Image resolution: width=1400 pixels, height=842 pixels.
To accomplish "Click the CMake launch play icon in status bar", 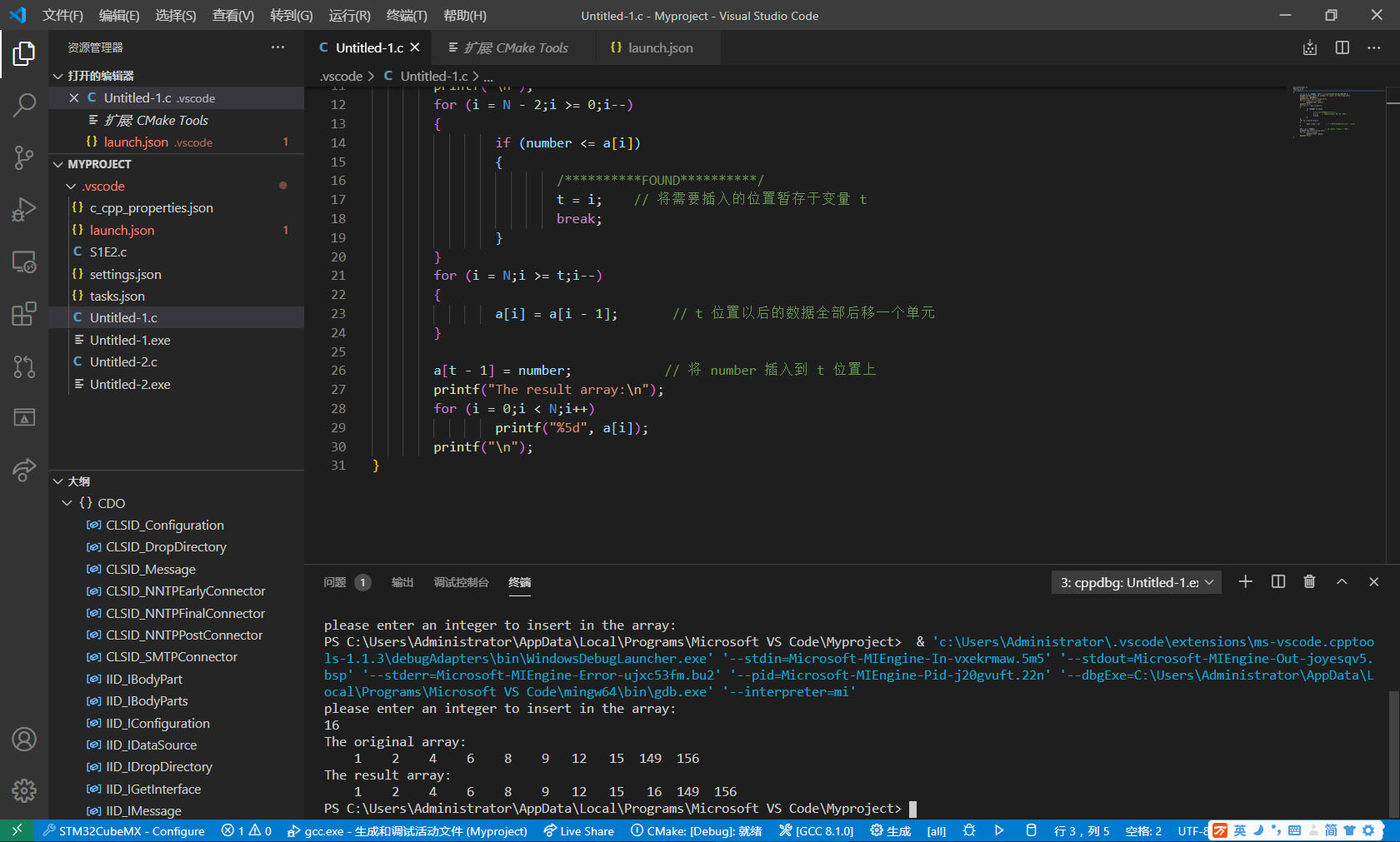I will (x=998, y=830).
